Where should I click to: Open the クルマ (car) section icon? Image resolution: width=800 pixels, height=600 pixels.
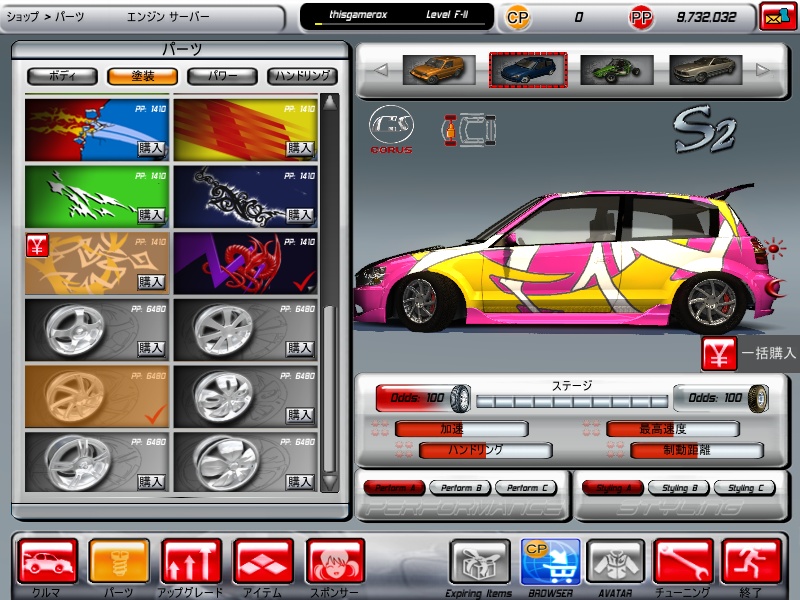tap(47, 561)
